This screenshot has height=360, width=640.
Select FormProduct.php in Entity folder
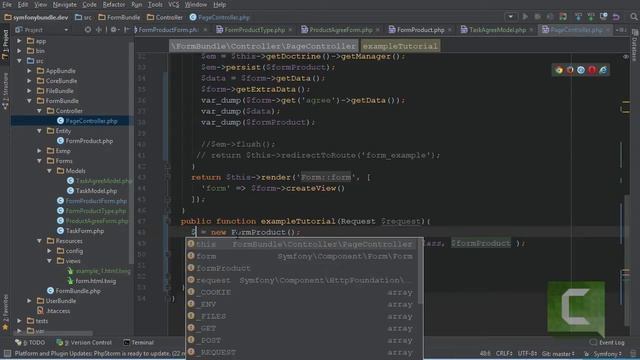click(85, 141)
